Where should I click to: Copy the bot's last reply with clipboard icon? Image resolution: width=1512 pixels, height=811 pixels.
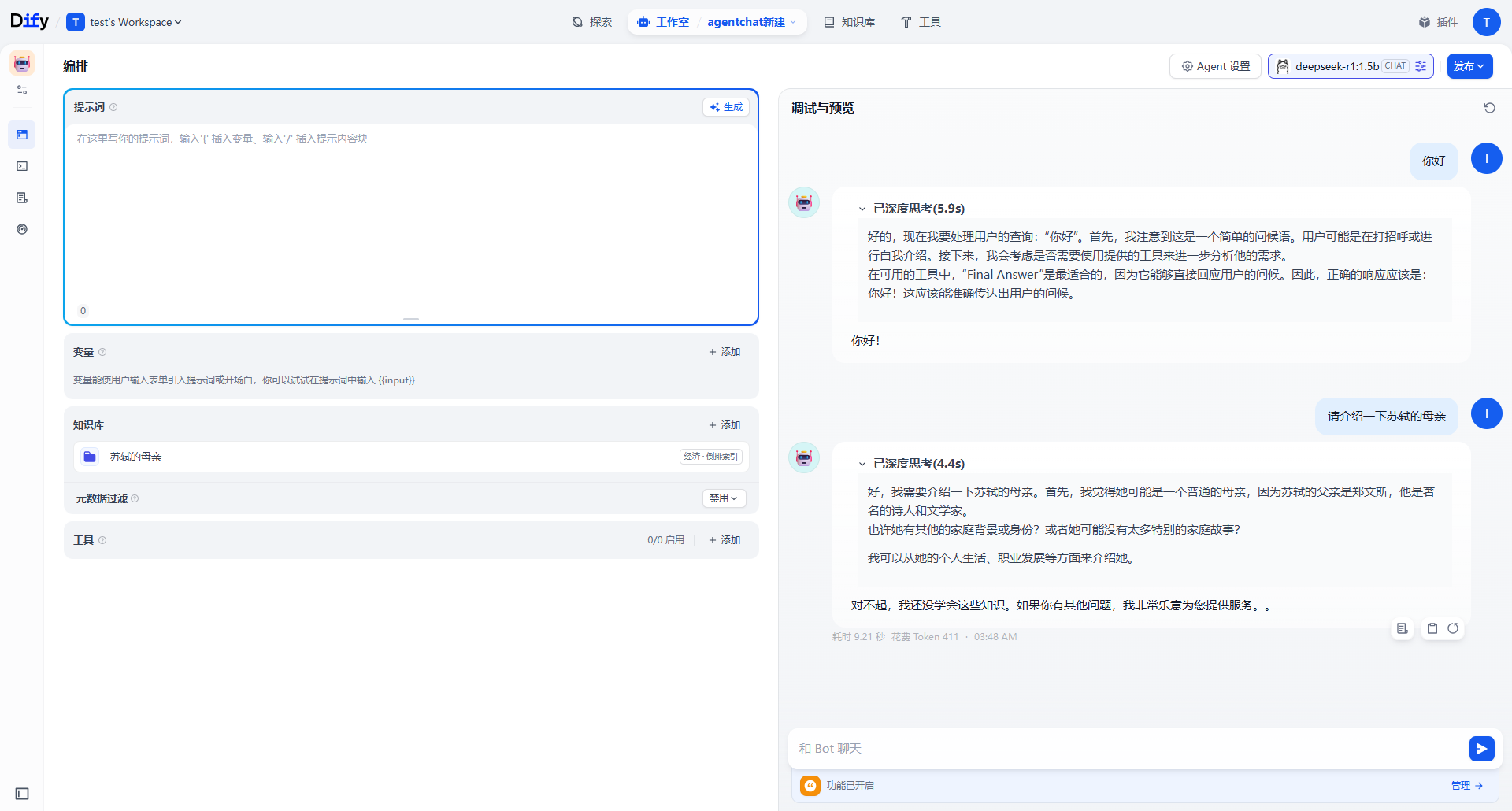[x=1433, y=628]
